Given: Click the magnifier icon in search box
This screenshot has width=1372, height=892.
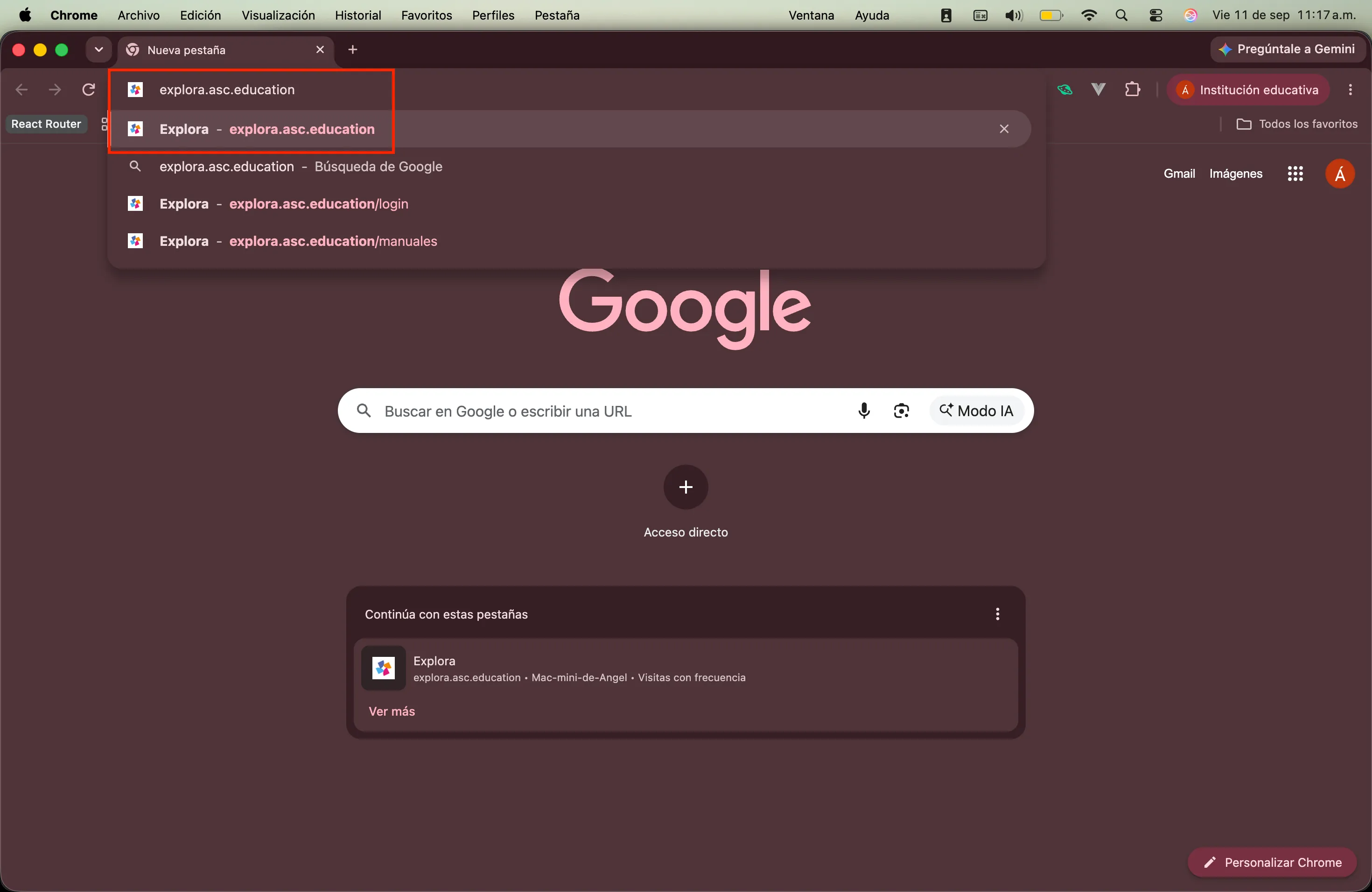Looking at the screenshot, I should 364,411.
